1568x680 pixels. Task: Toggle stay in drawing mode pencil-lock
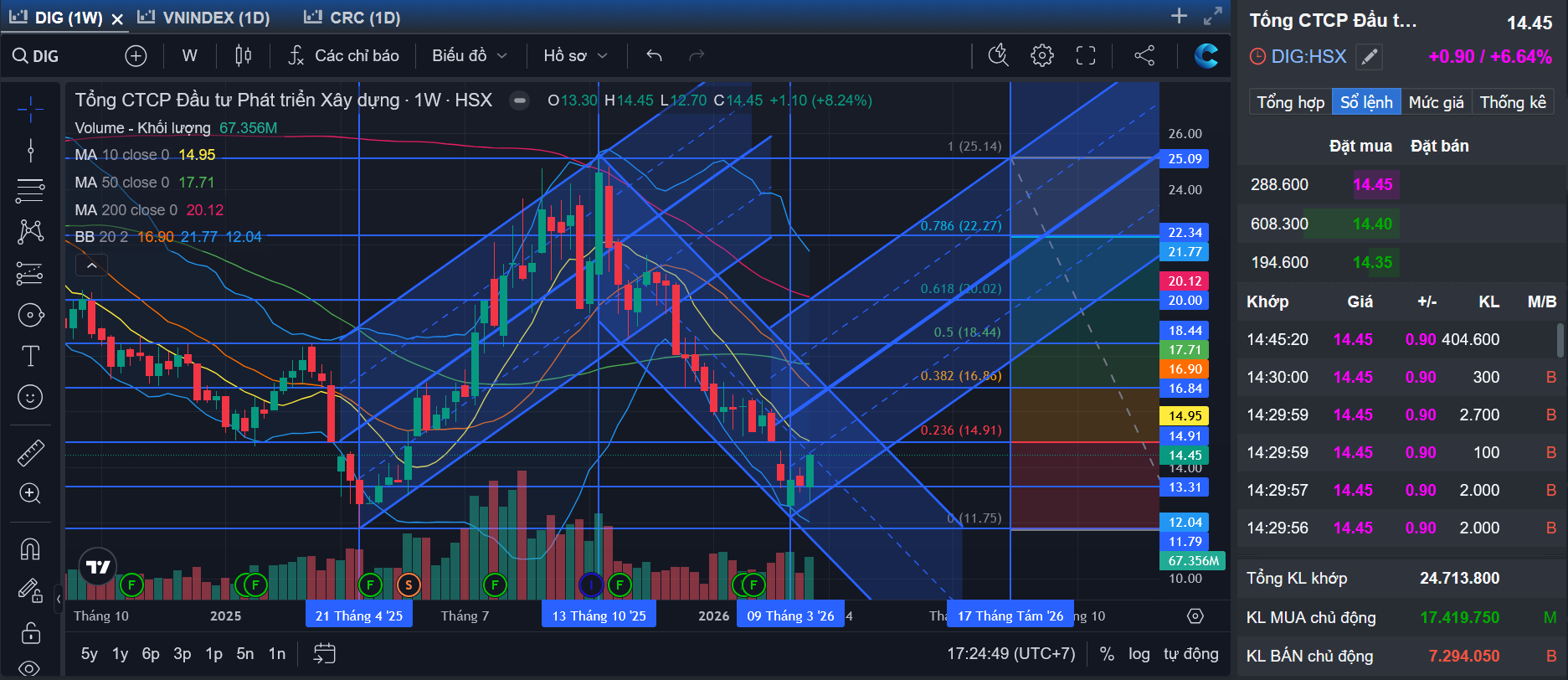point(30,590)
